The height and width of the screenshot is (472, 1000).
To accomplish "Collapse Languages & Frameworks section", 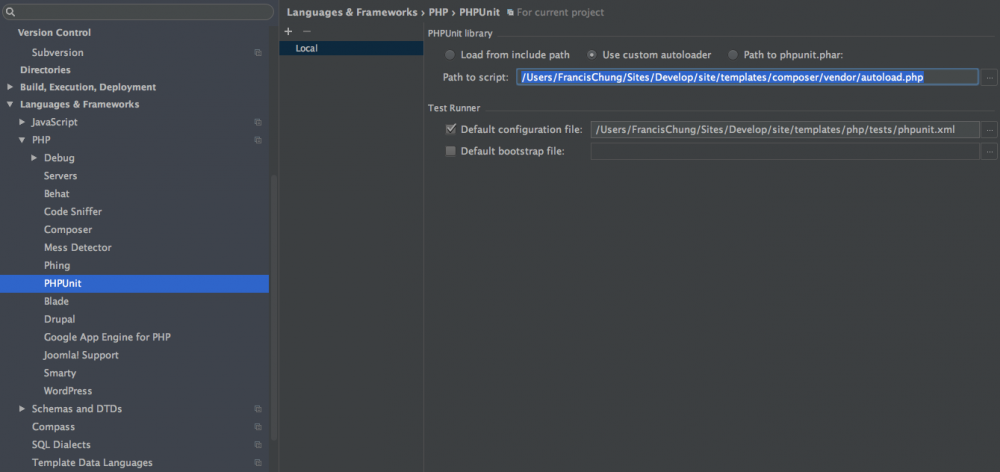I will (x=10, y=105).
